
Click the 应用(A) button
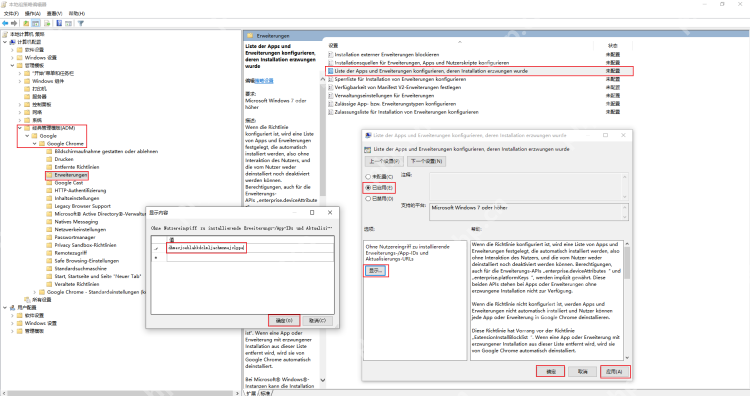coord(615,372)
